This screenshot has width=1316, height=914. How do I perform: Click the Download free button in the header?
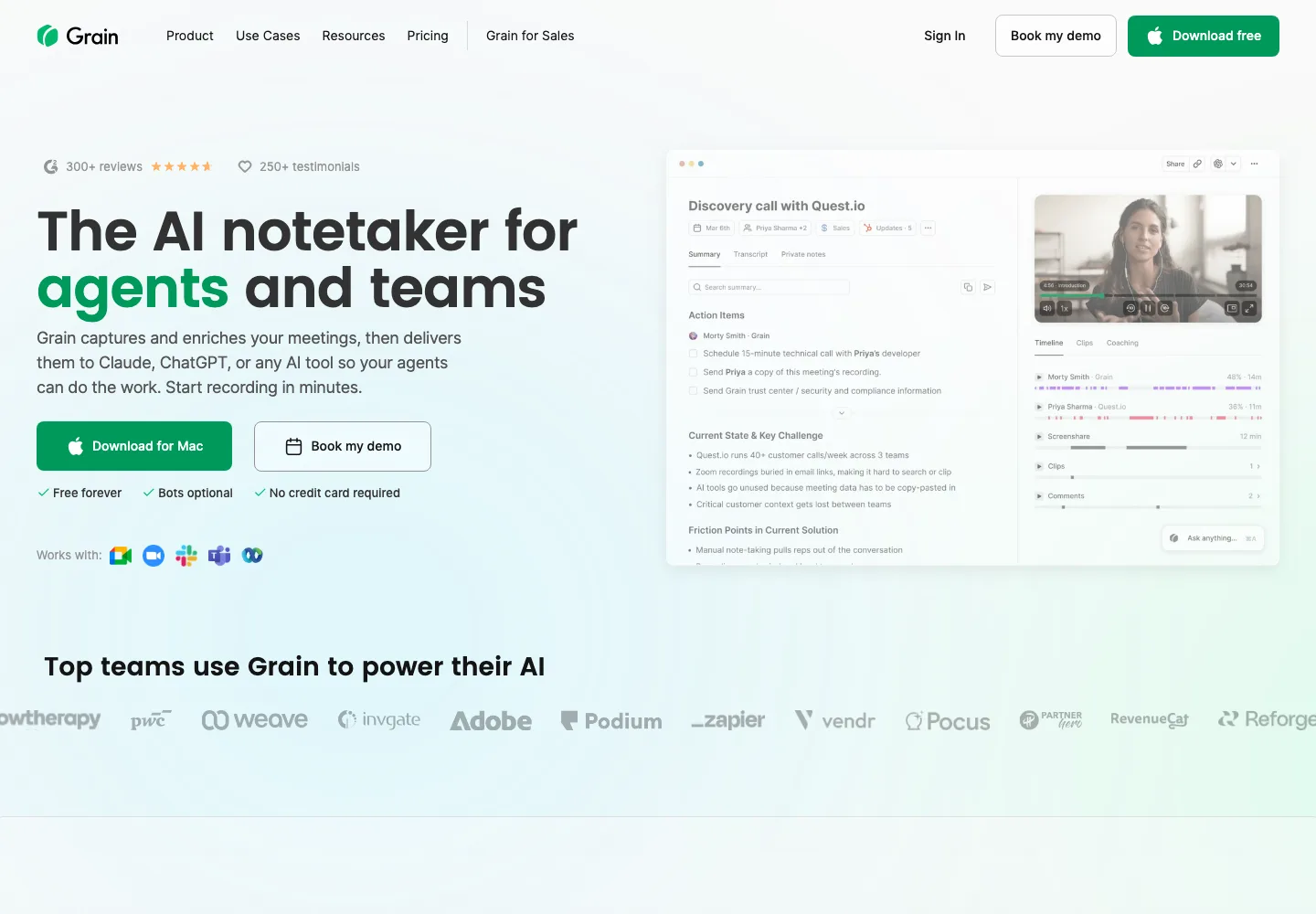tap(1204, 36)
